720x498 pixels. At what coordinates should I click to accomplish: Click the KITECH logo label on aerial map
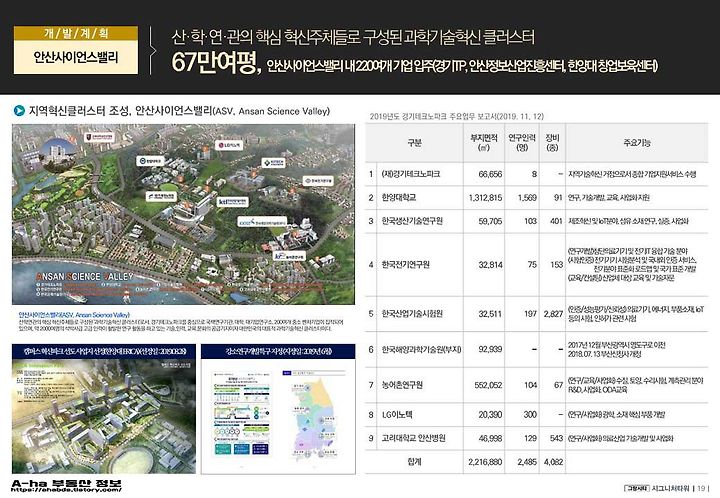(x=273, y=162)
